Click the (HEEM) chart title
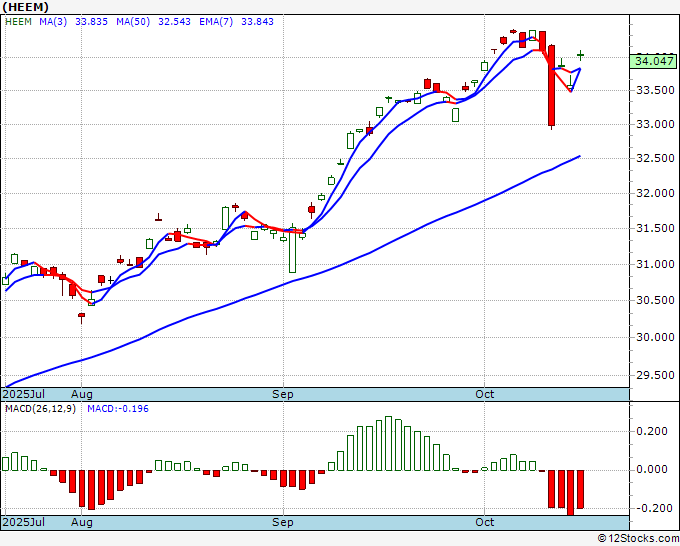The image size is (680, 546). [x=26, y=7]
